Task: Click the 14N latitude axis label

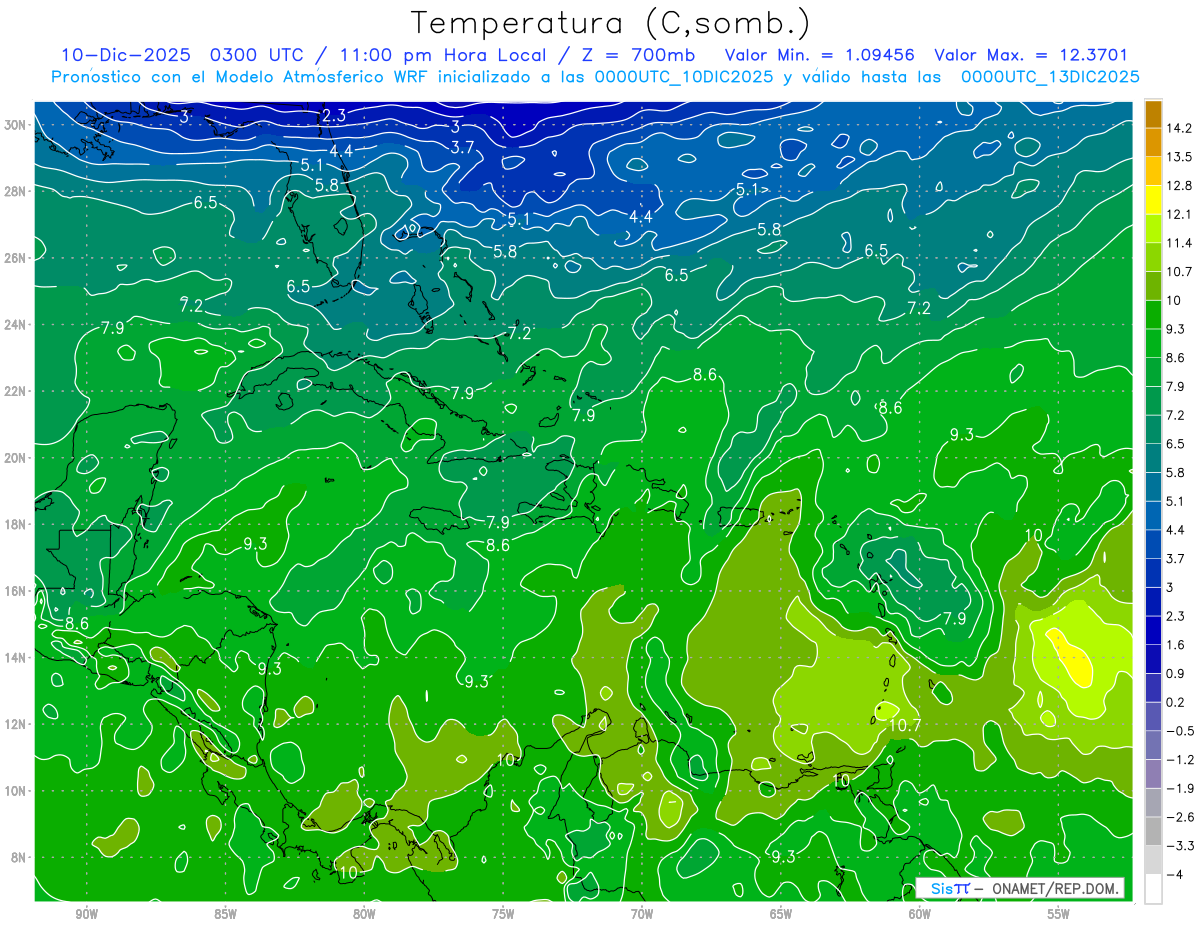Action: (x=17, y=658)
